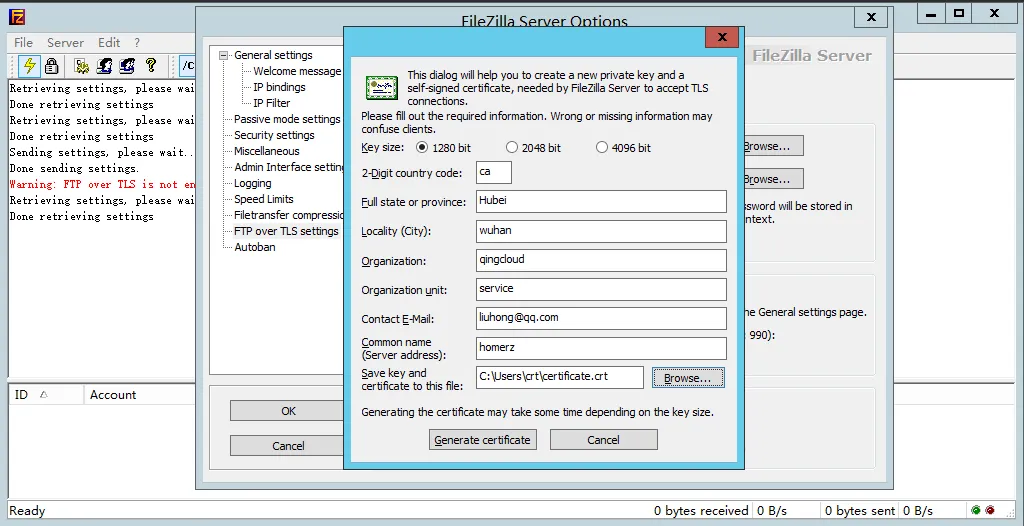Click 'Sending settings, please wait' log line
This screenshot has height=526, width=1024.
pyautogui.click(x=102, y=153)
